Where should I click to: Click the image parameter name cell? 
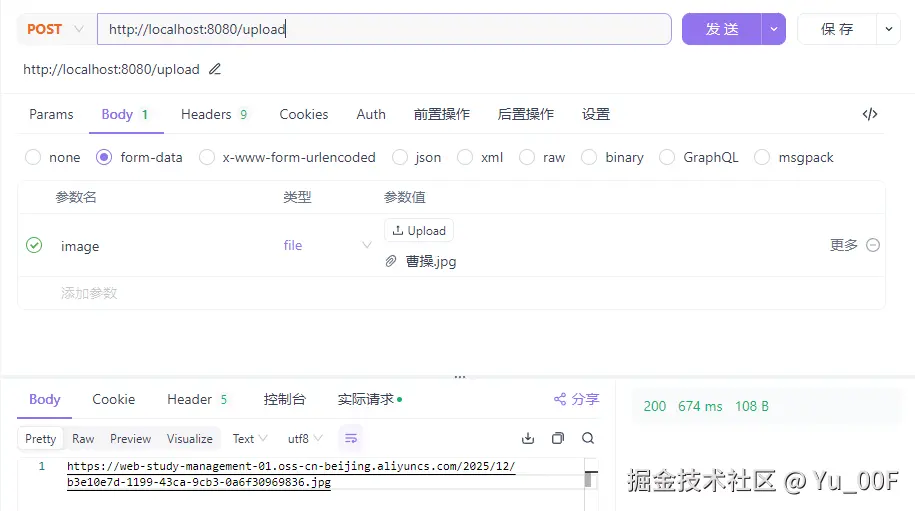80,246
